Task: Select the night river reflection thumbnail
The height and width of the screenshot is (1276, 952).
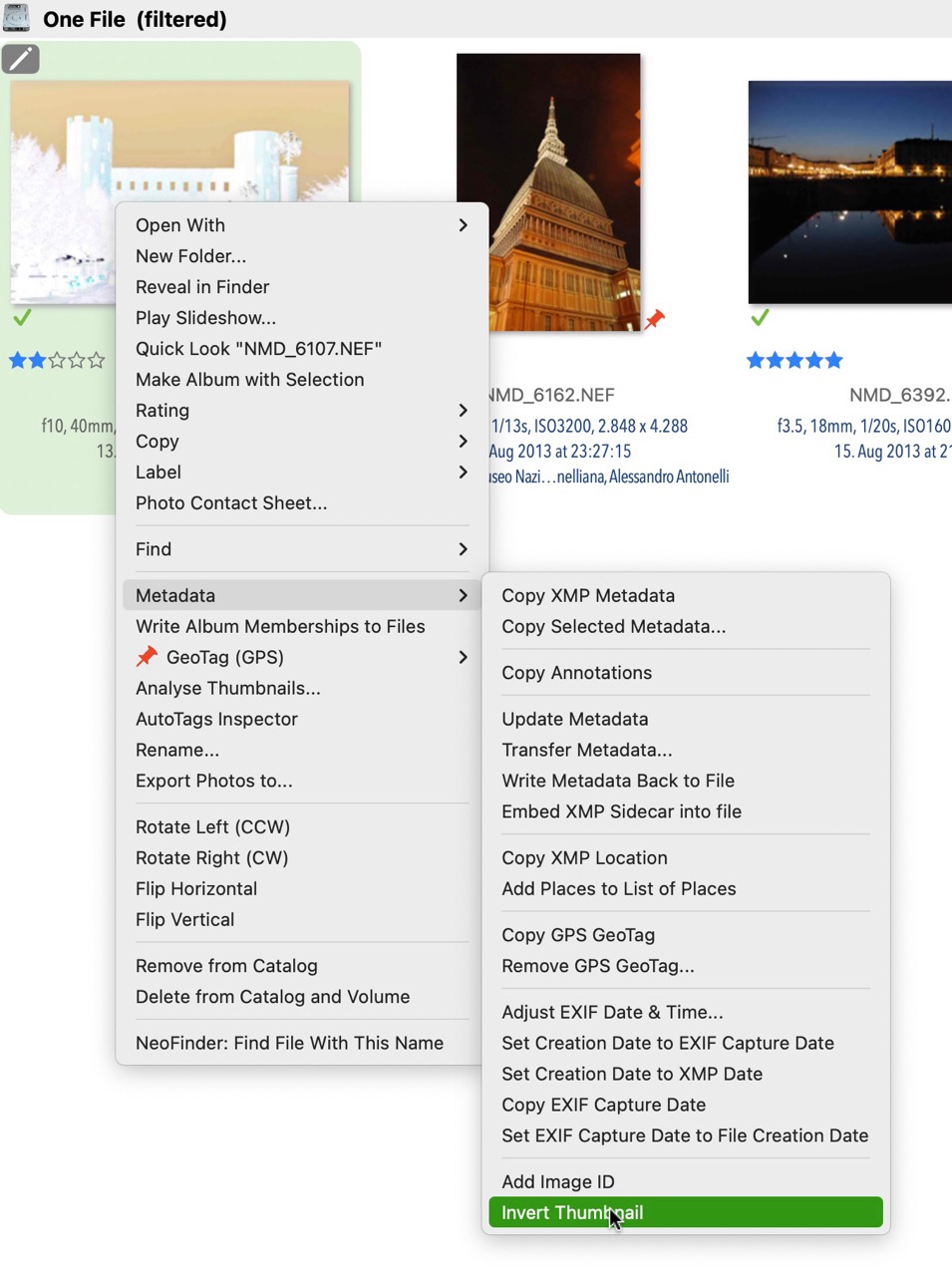Action: 849,191
